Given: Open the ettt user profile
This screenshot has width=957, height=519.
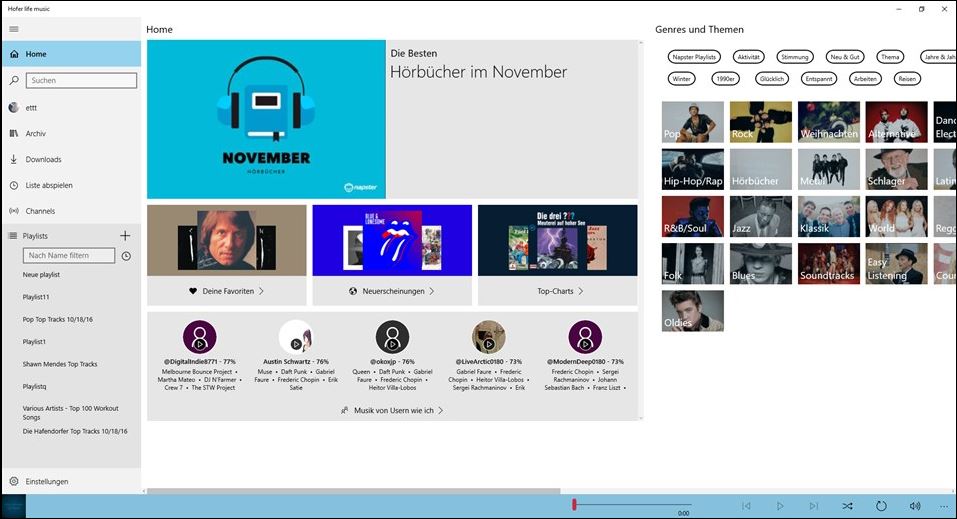Looking at the screenshot, I should click(71, 107).
